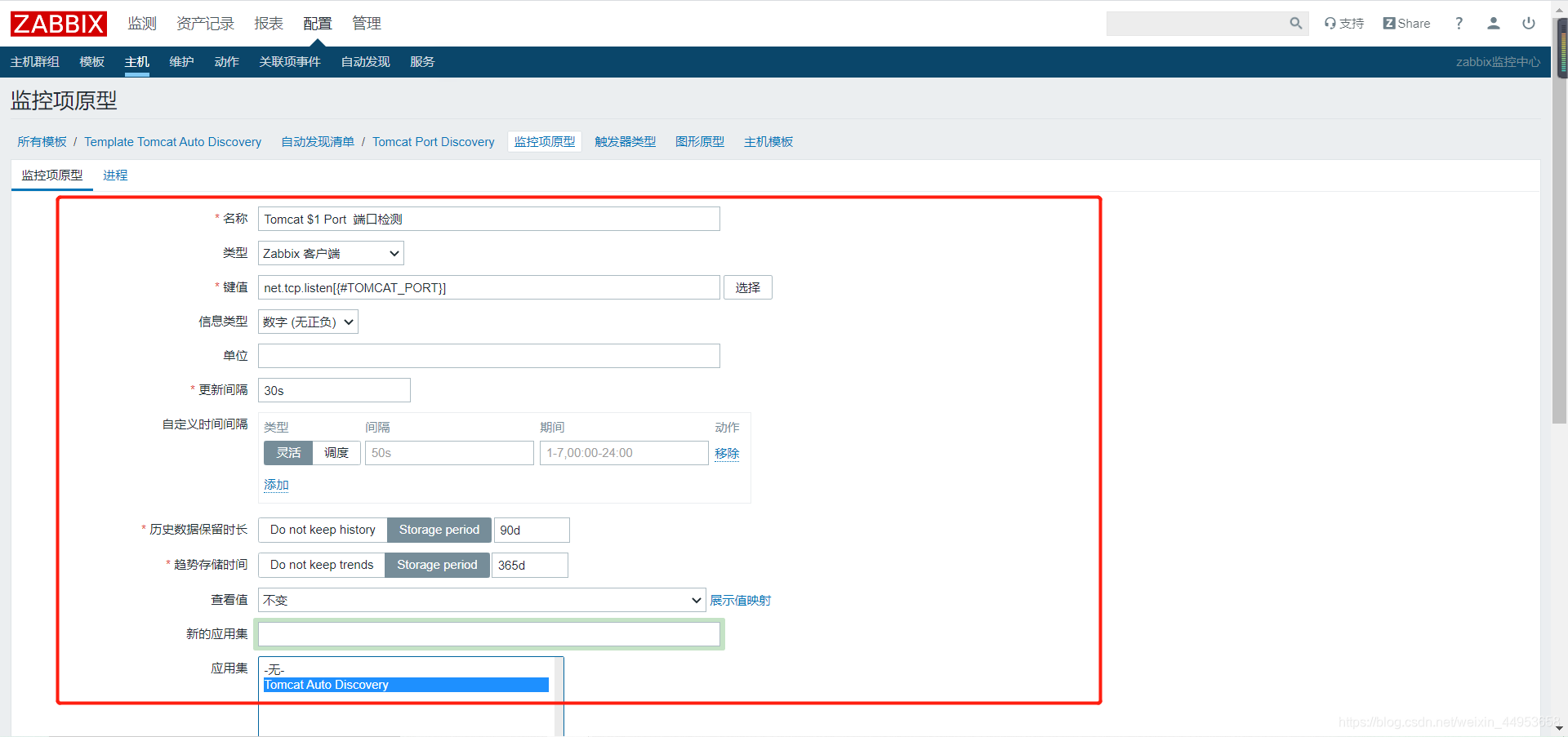This screenshot has height=737, width=1568.
Task: Open the help question mark icon
Action: pyautogui.click(x=1459, y=24)
